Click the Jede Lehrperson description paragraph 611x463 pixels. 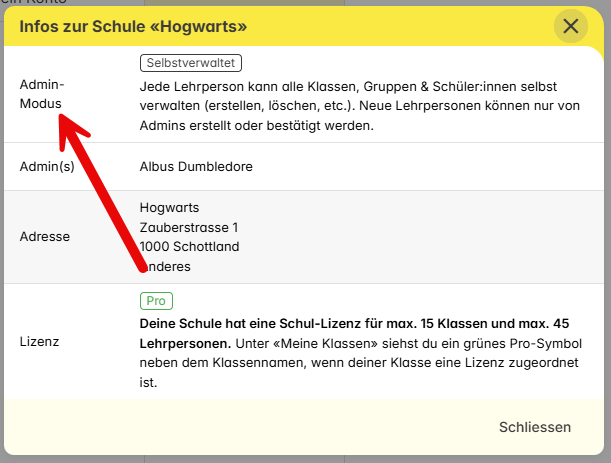coord(360,106)
